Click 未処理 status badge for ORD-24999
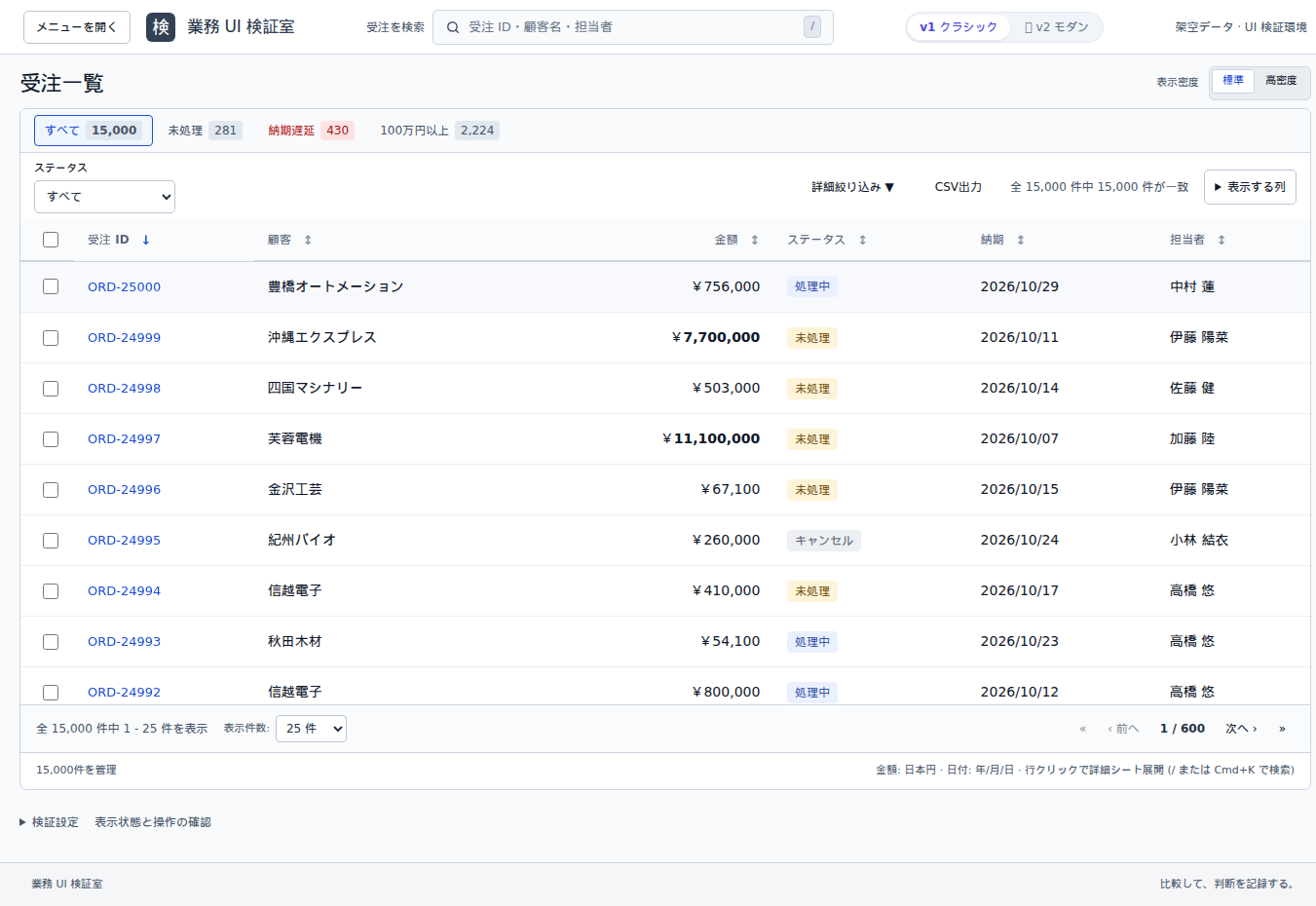The image size is (1316, 906). point(812,338)
